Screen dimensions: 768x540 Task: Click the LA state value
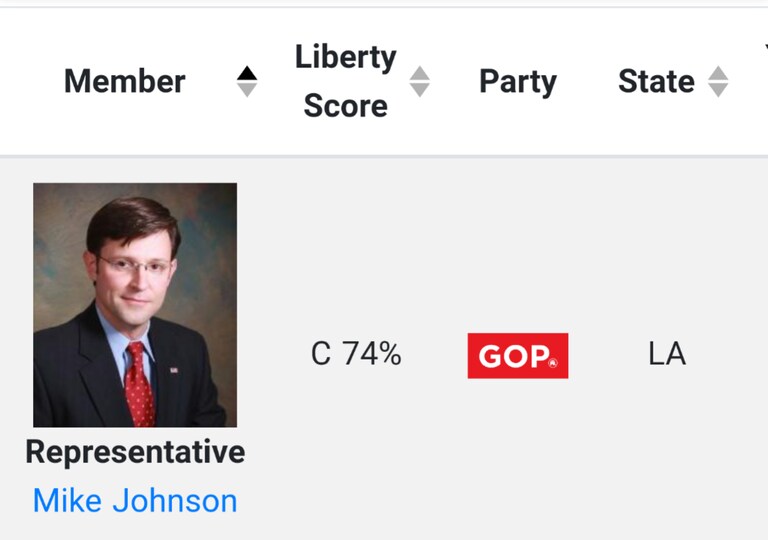tap(667, 354)
